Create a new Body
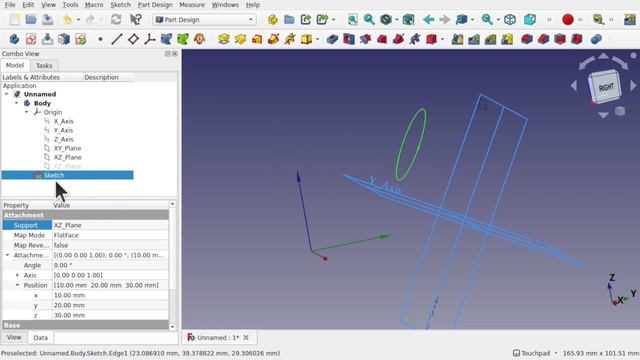 point(14,39)
